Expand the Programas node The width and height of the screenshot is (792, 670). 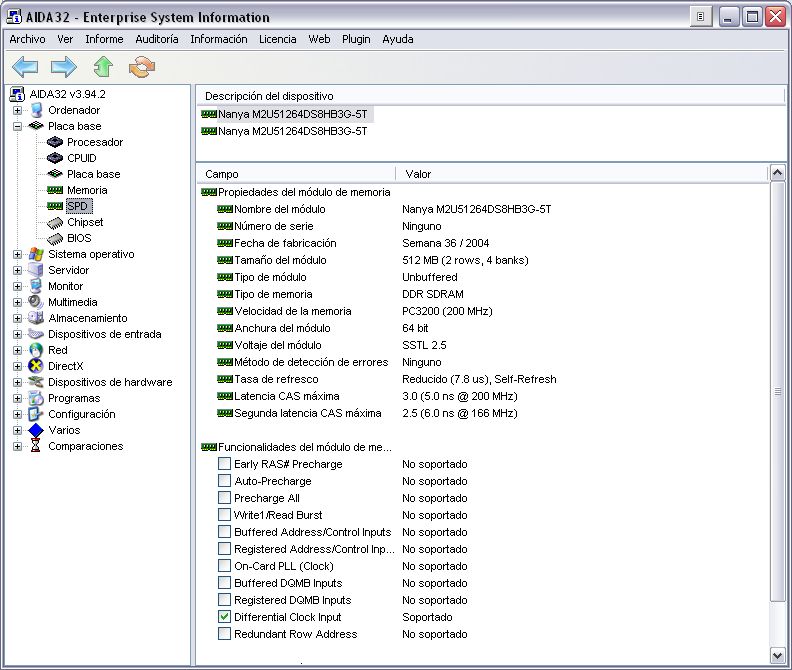point(18,398)
